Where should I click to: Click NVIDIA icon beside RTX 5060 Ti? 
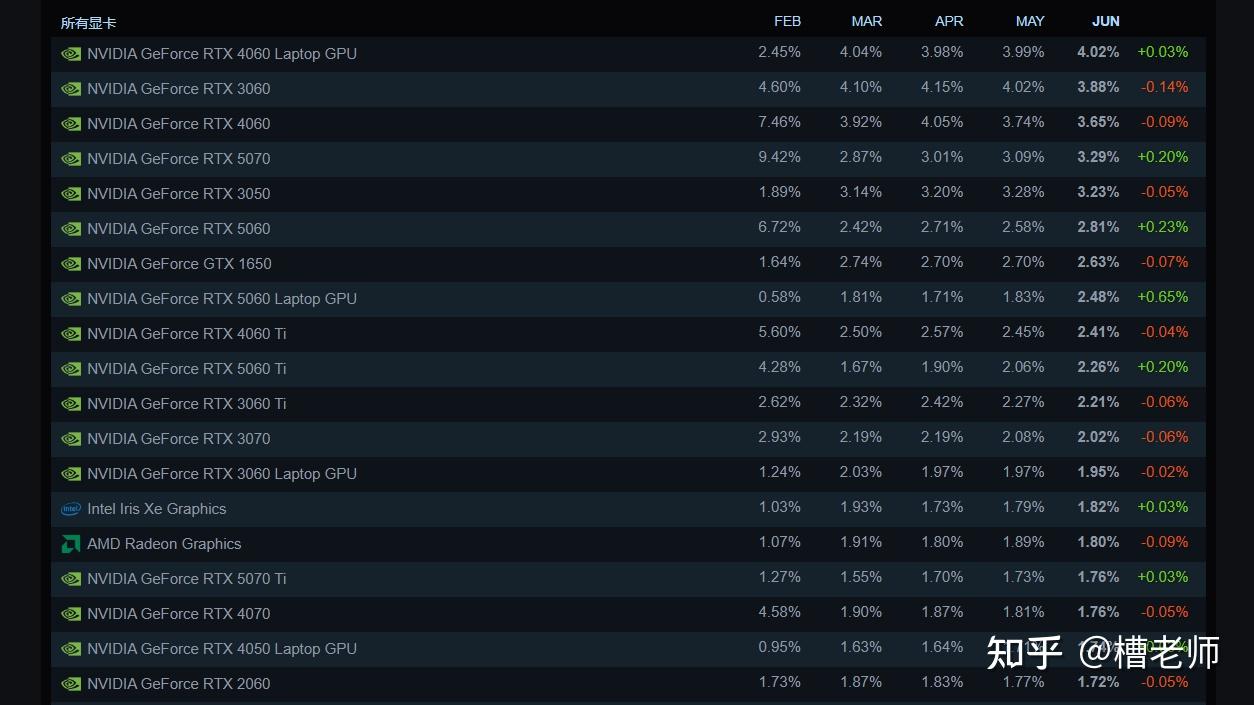[x=71, y=369]
